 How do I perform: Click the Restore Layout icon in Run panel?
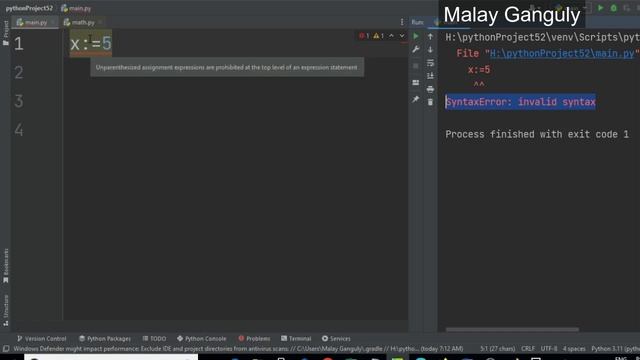416,82
